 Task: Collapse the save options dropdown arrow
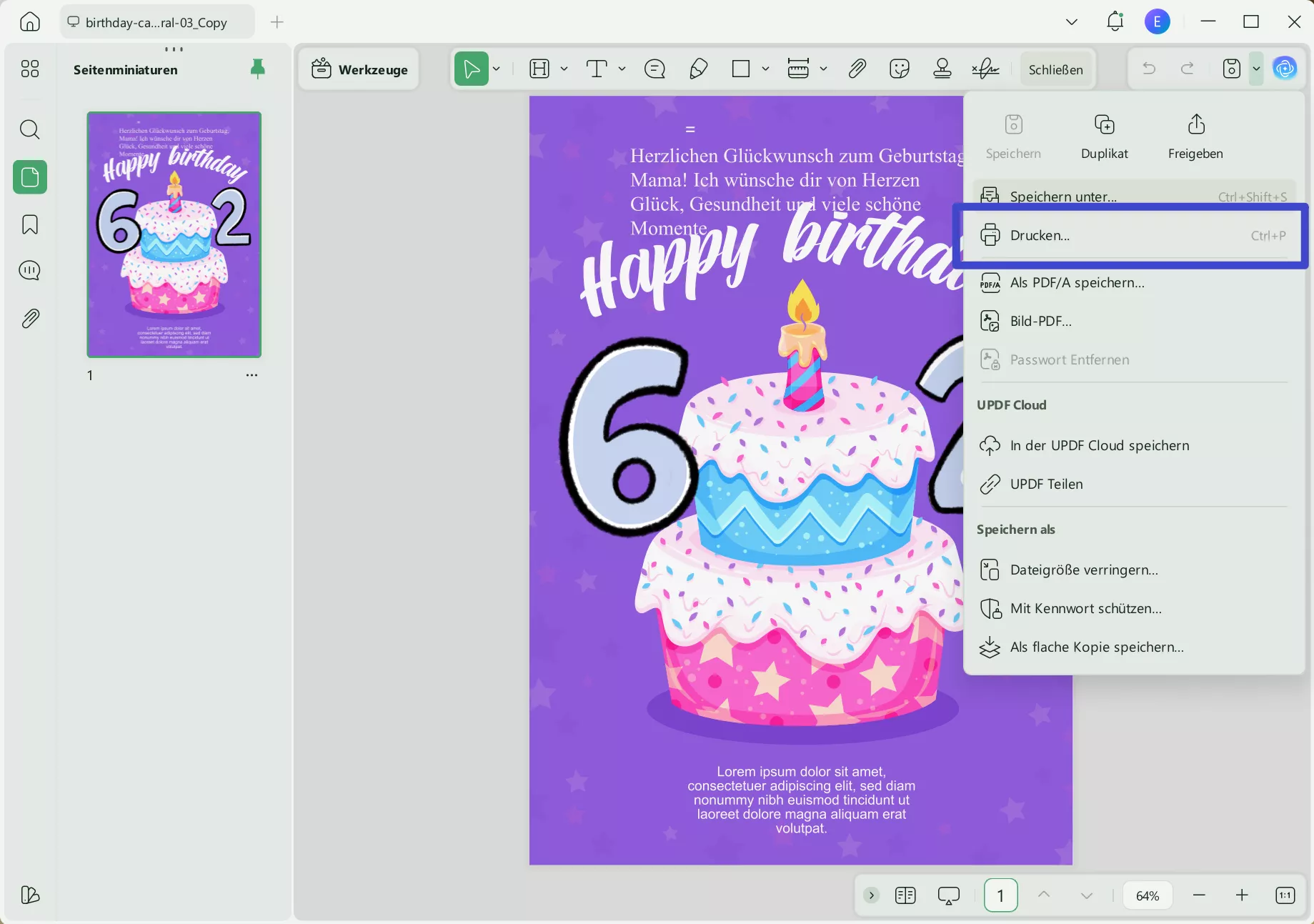(x=1256, y=69)
